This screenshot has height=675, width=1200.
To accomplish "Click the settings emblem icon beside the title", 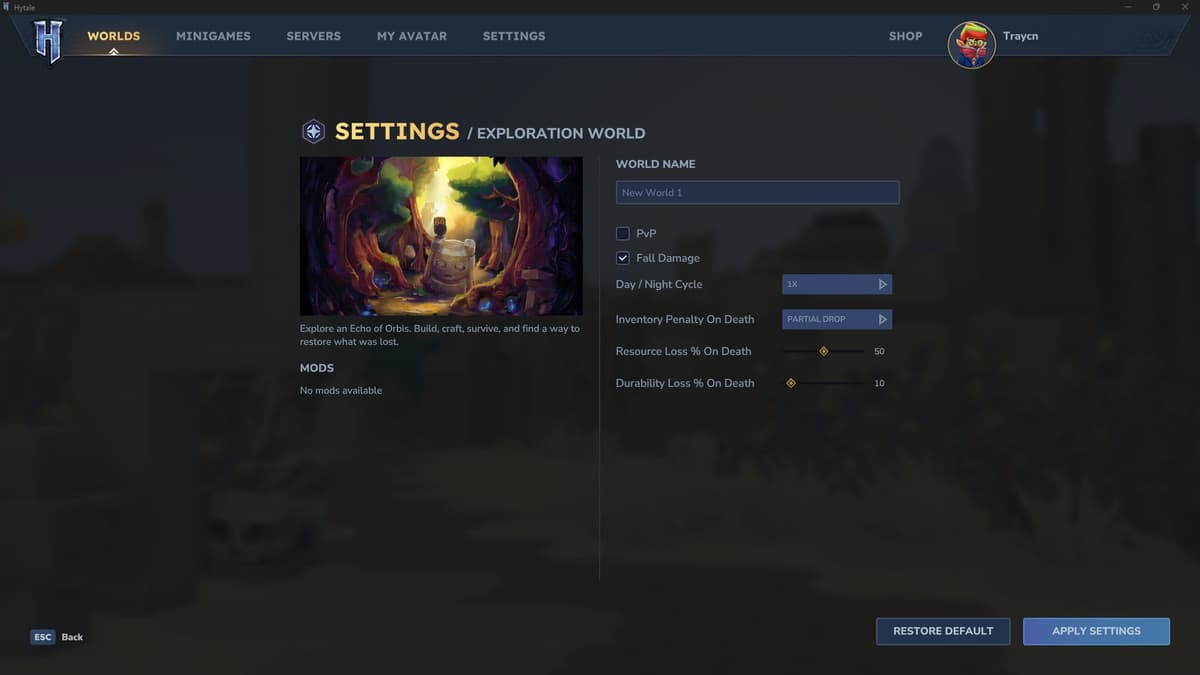I will (x=314, y=132).
